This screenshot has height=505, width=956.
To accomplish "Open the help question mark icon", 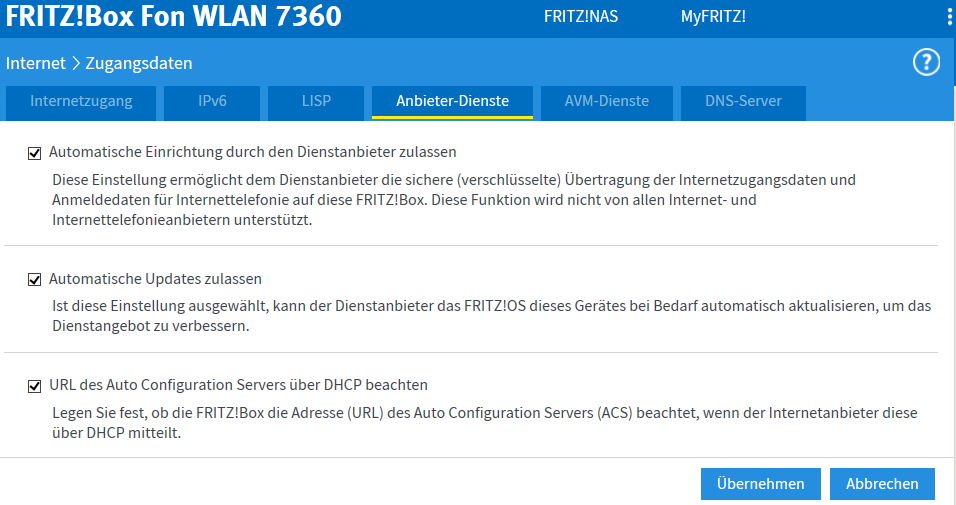I will 927,63.
